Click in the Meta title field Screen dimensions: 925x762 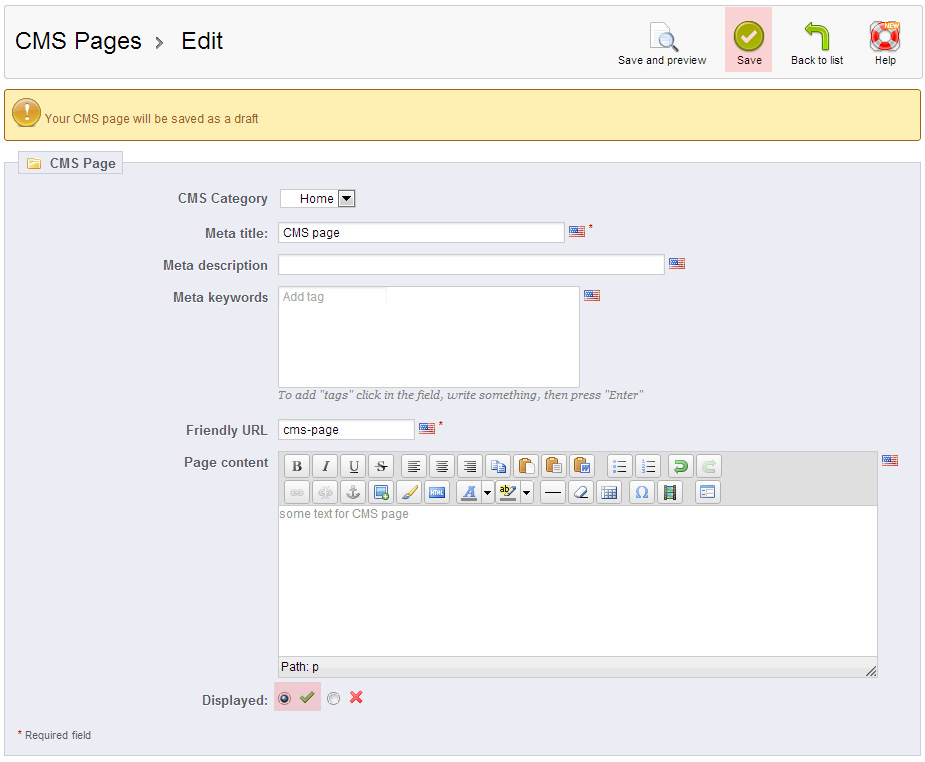tap(421, 233)
